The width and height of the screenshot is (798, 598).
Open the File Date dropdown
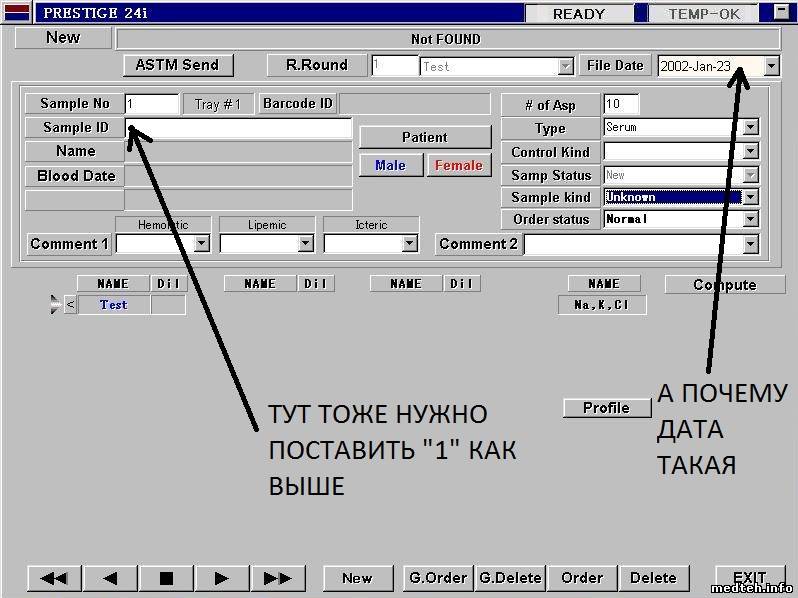pos(771,66)
